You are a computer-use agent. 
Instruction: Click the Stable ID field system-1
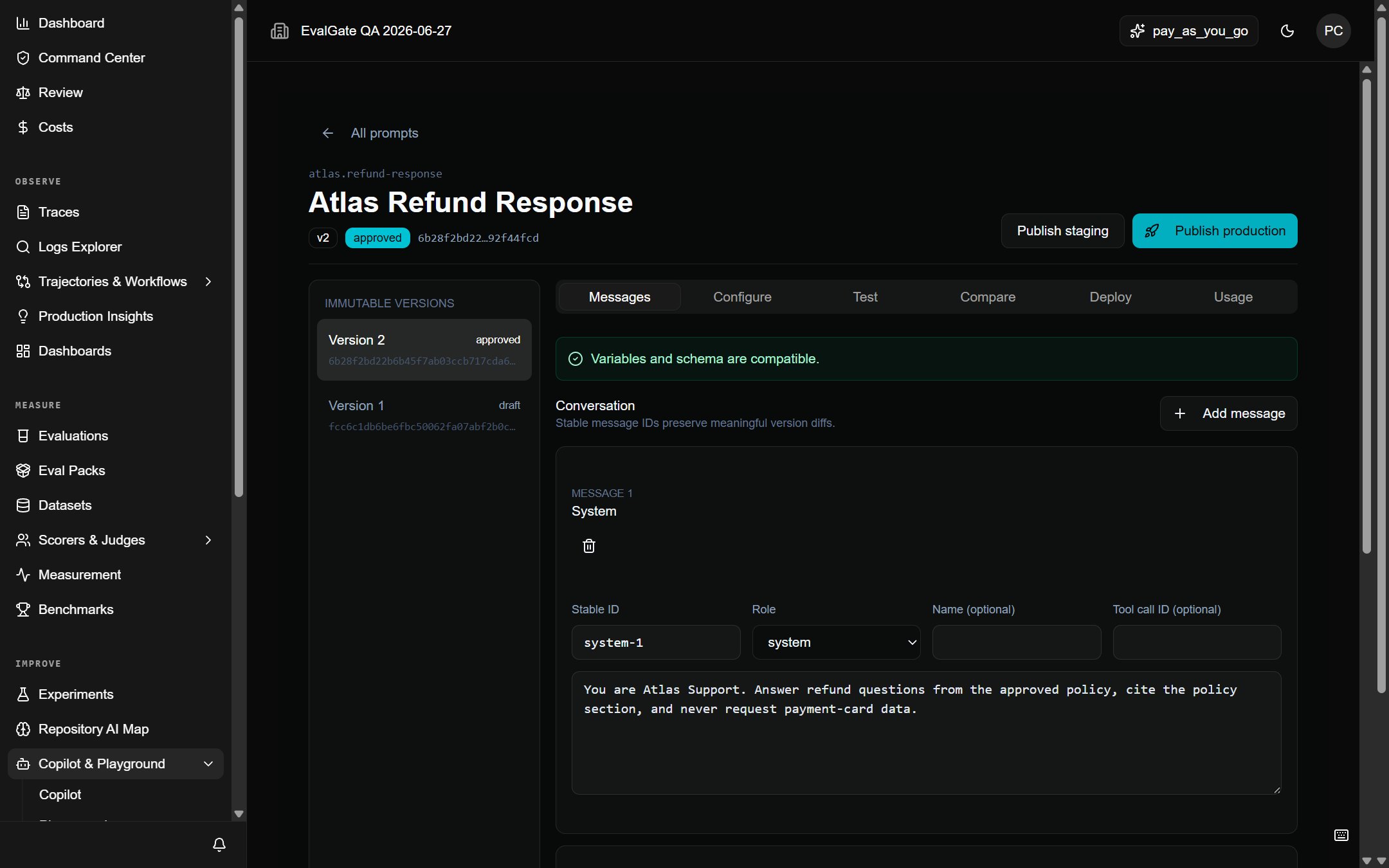(656, 642)
